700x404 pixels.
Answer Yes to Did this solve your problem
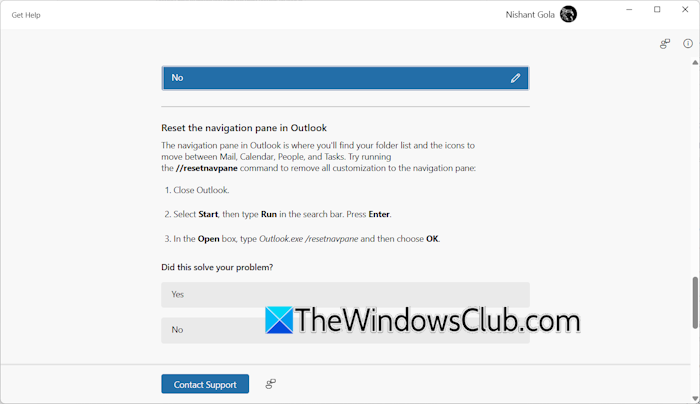point(345,295)
